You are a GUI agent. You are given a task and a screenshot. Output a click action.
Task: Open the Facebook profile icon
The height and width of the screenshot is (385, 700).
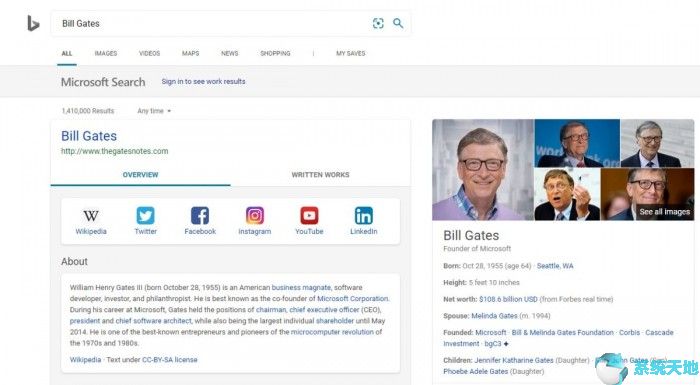tap(200, 215)
